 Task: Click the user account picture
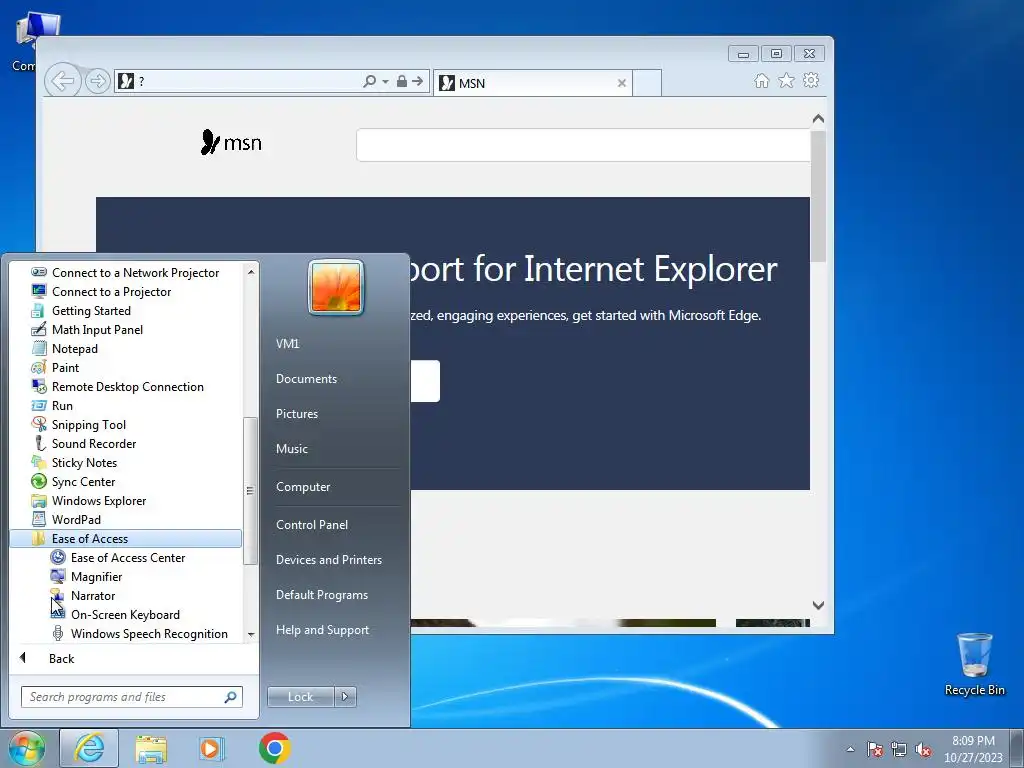point(336,287)
